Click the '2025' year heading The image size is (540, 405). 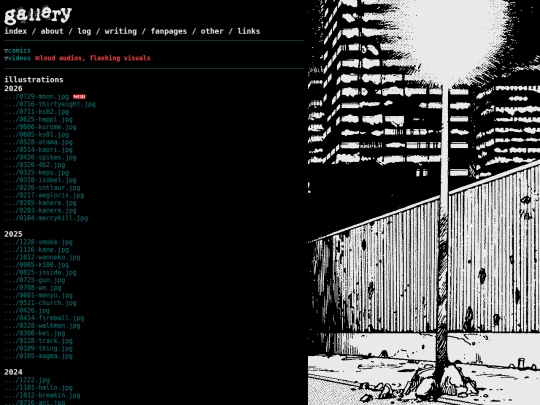coord(13,234)
